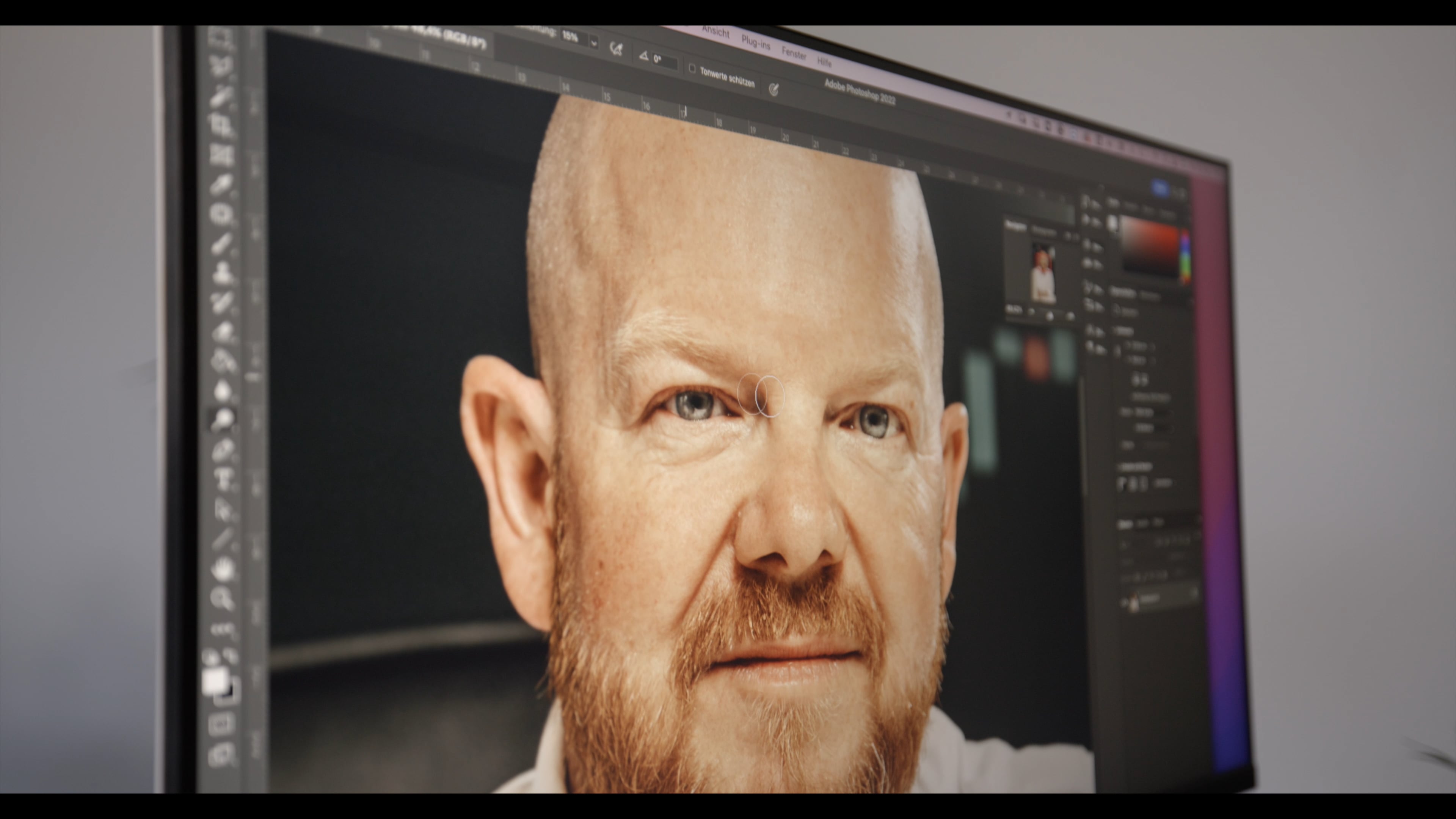Open the Hilfe menu
The image size is (1456, 819).
click(824, 62)
